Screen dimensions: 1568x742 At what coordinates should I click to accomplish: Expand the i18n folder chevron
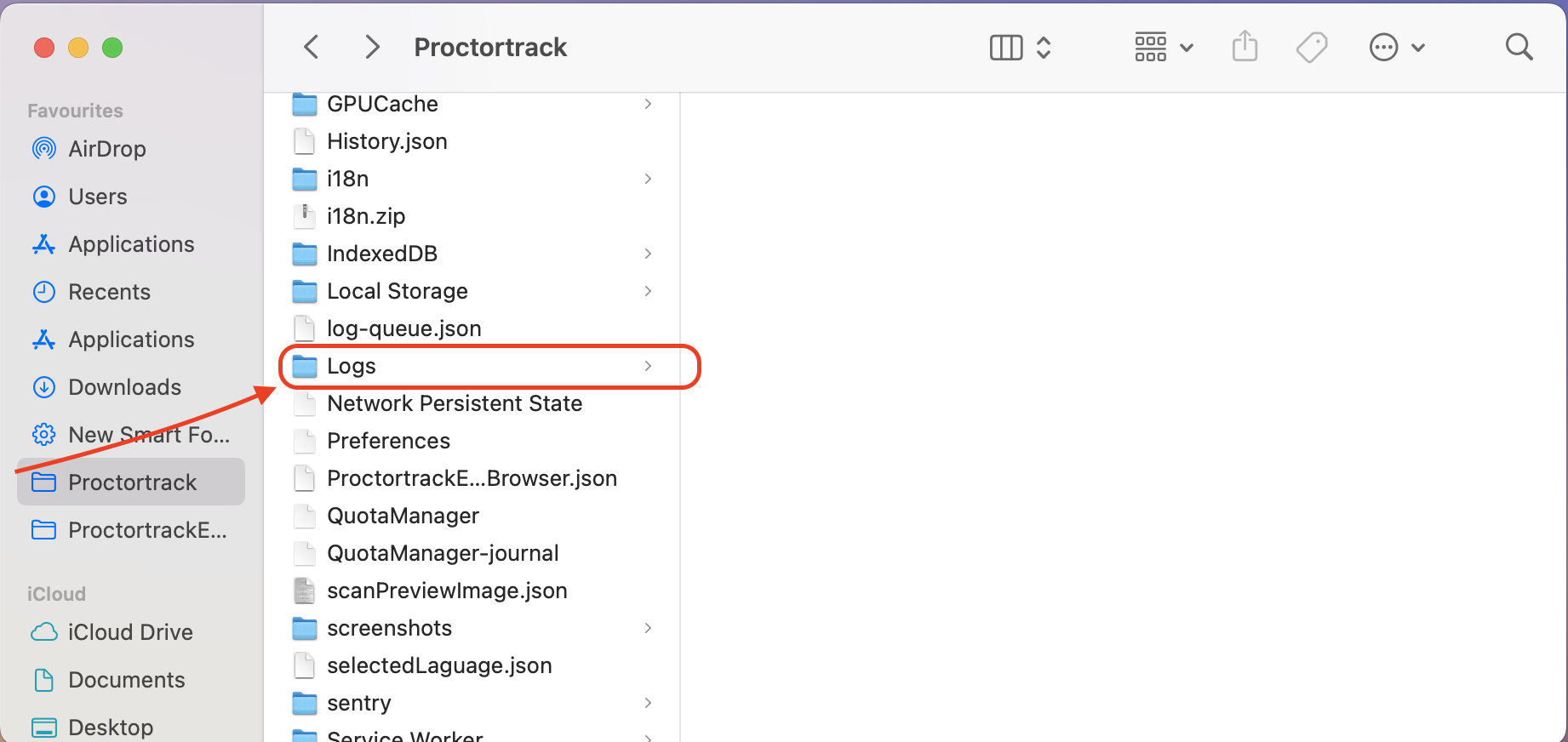pos(648,179)
